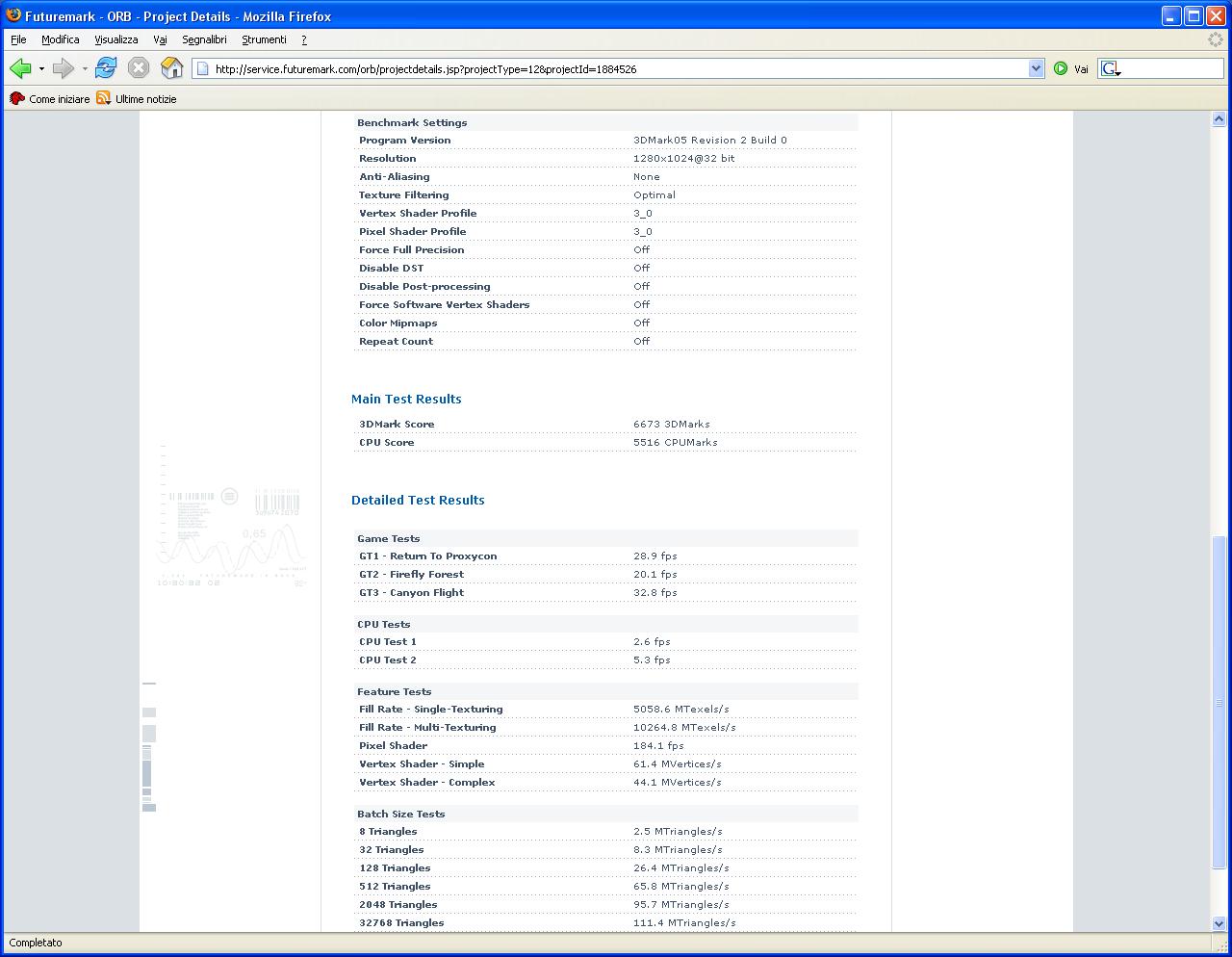Click the Main Test Results heading
The image size is (1232, 957).
[406, 399]
